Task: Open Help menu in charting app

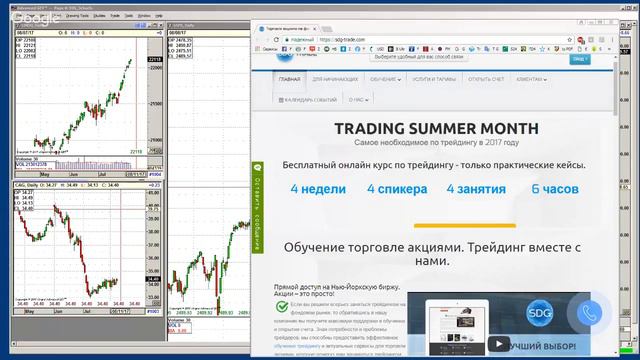Action: click(159, 16)
